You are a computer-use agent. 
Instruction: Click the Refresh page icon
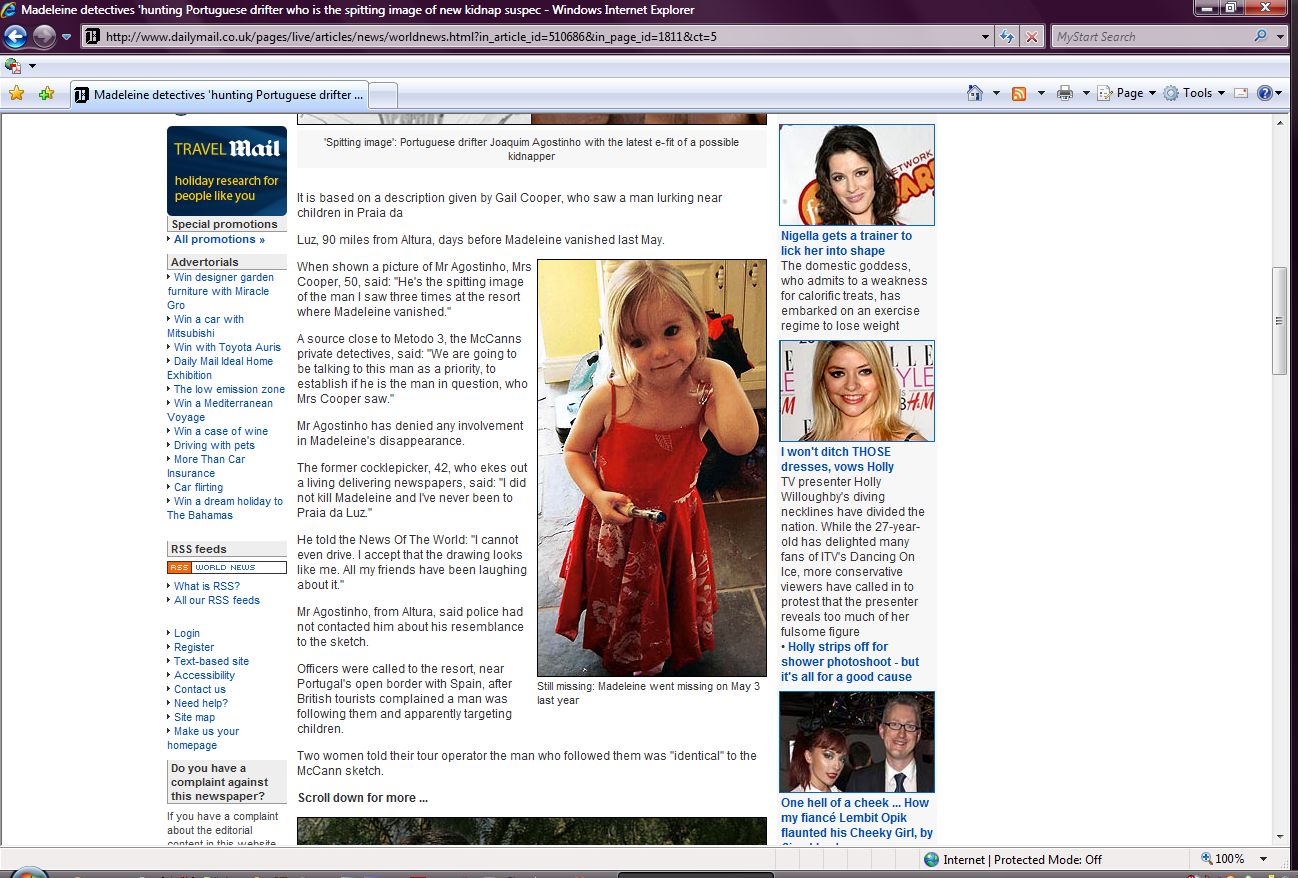(1007, 37)
